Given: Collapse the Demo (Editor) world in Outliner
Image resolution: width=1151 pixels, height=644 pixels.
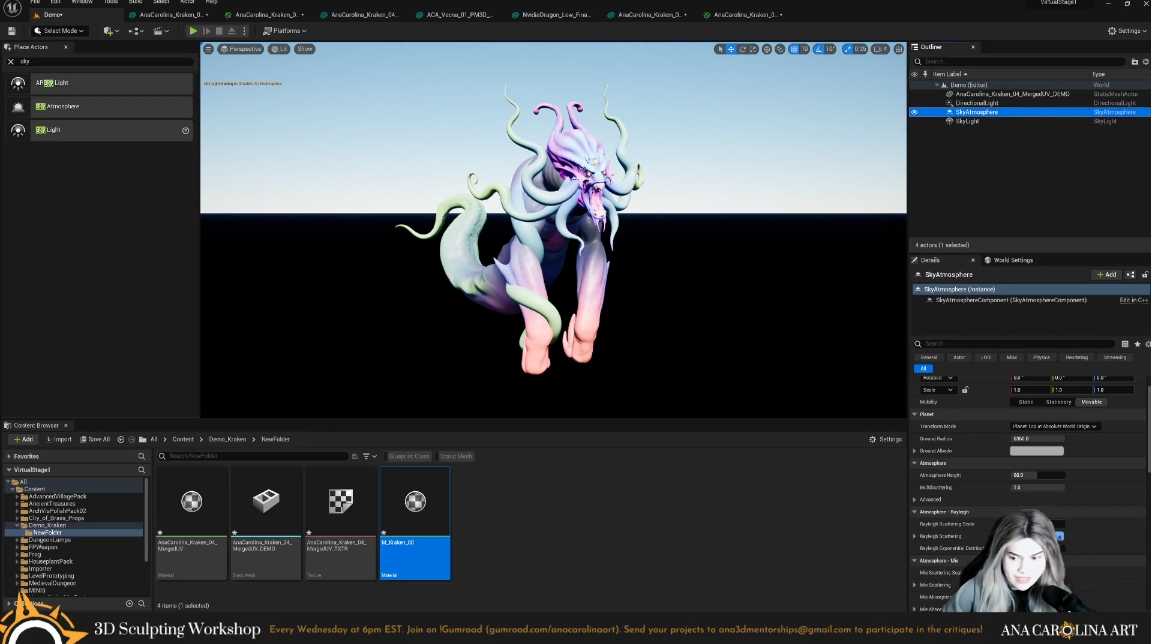Looking at the screenshot, I should click(x=937, y=85).
